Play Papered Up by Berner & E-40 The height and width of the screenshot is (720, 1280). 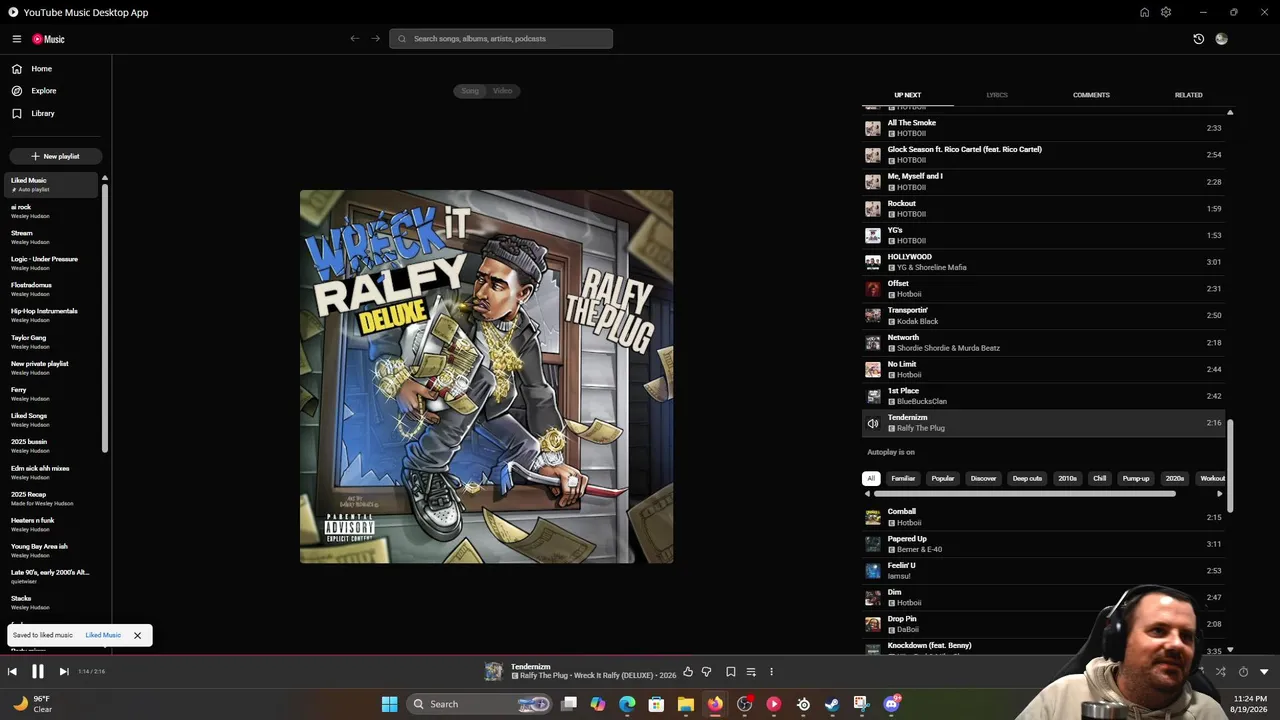[x=1043, y=544]
